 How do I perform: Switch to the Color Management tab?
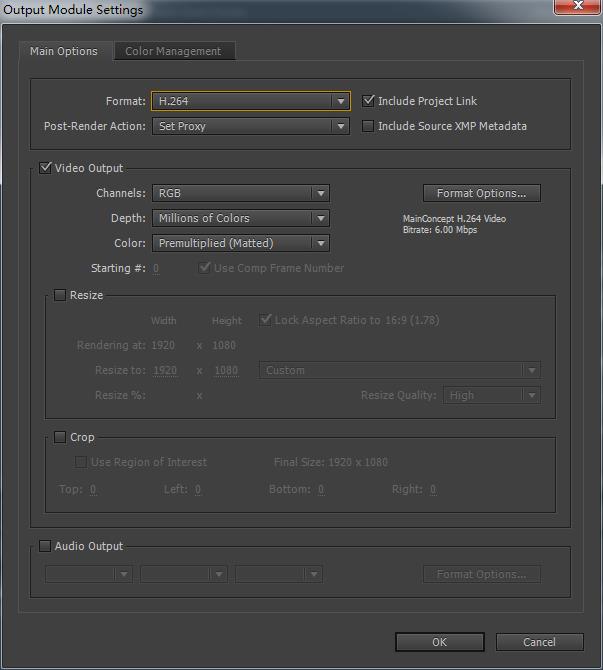173,51
